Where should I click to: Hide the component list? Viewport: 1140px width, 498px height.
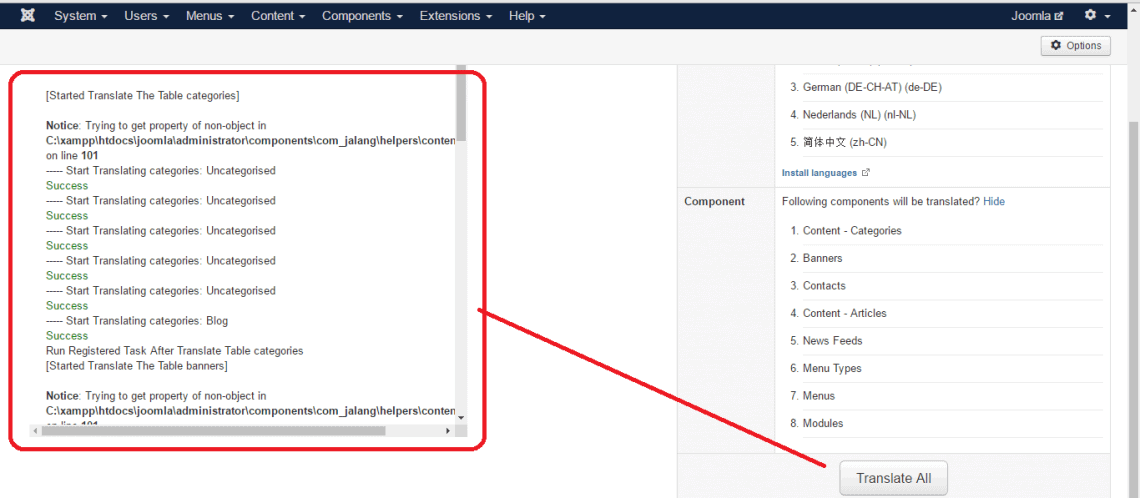point(993,201)
